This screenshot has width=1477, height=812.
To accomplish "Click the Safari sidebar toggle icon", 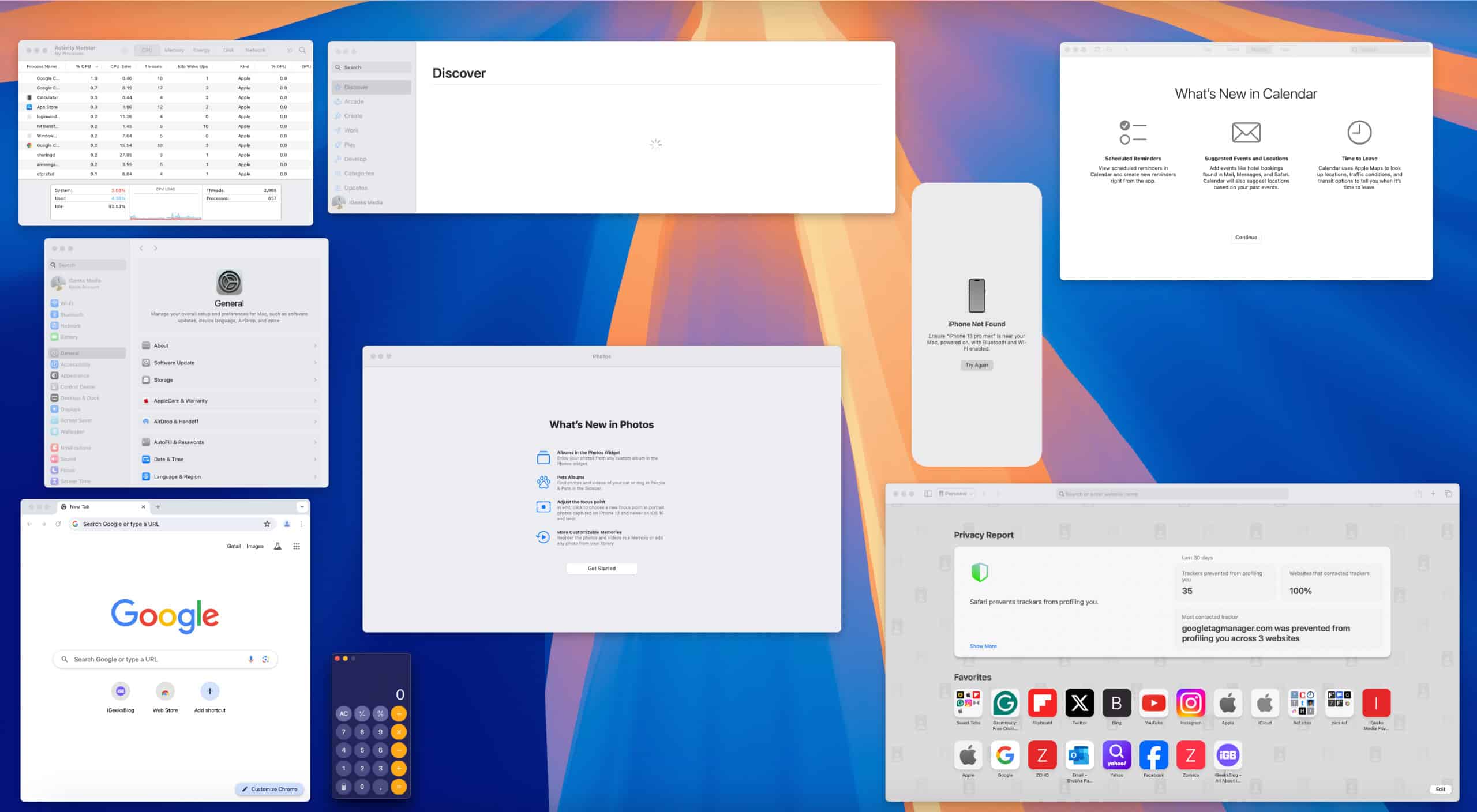I will click(928, 494).
